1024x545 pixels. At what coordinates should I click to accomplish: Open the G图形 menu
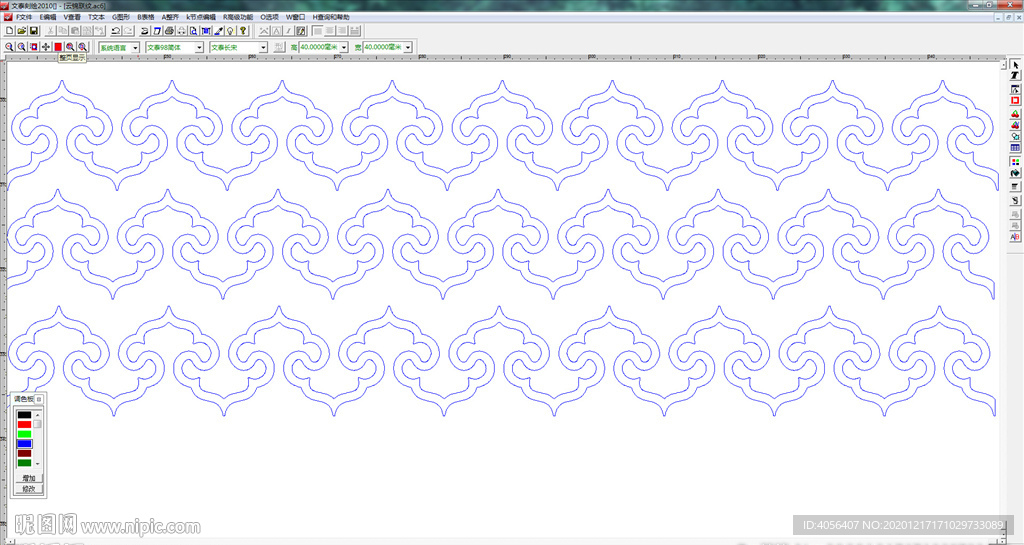click(x=121, y=17)
